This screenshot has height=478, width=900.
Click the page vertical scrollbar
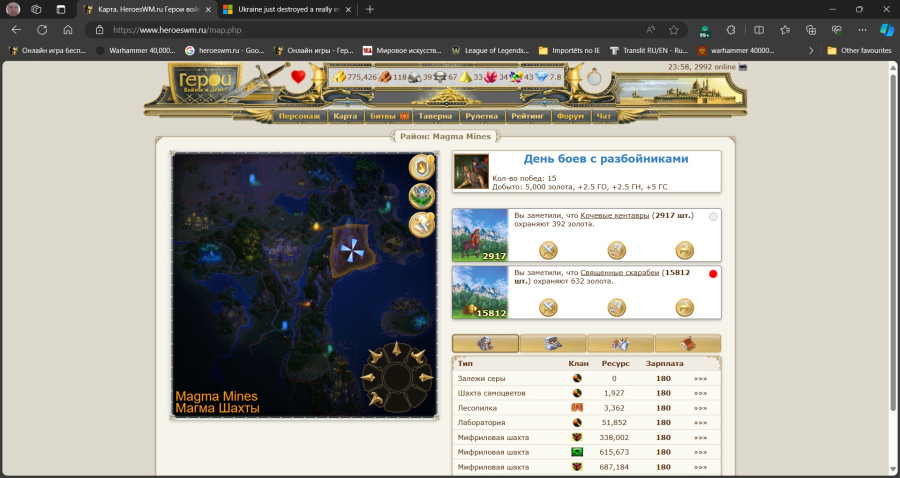[x=892, y=241]
